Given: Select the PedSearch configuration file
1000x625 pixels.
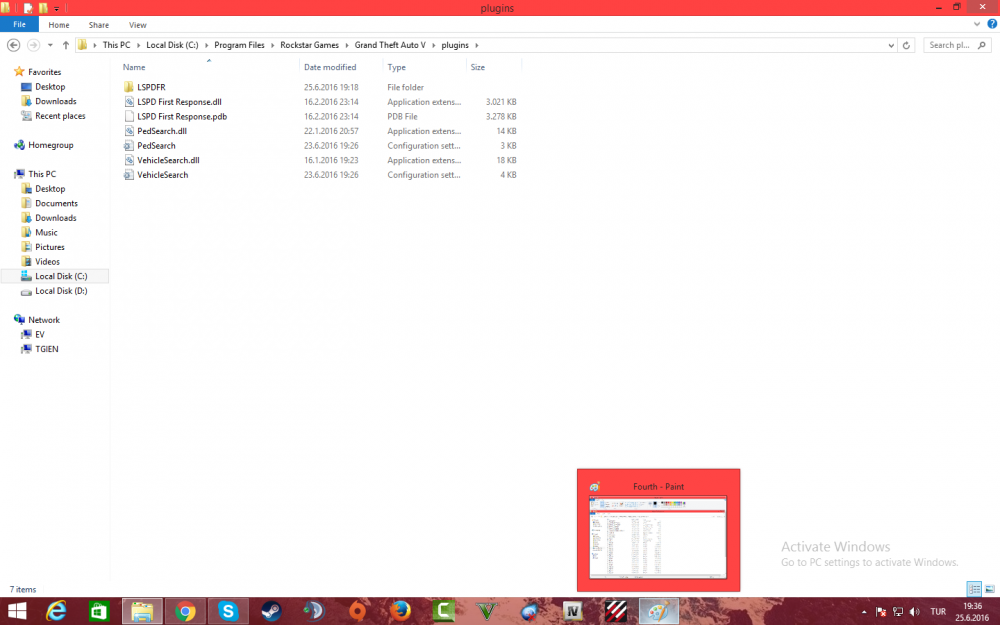Looking at the screenshot, I should [156, 146].
